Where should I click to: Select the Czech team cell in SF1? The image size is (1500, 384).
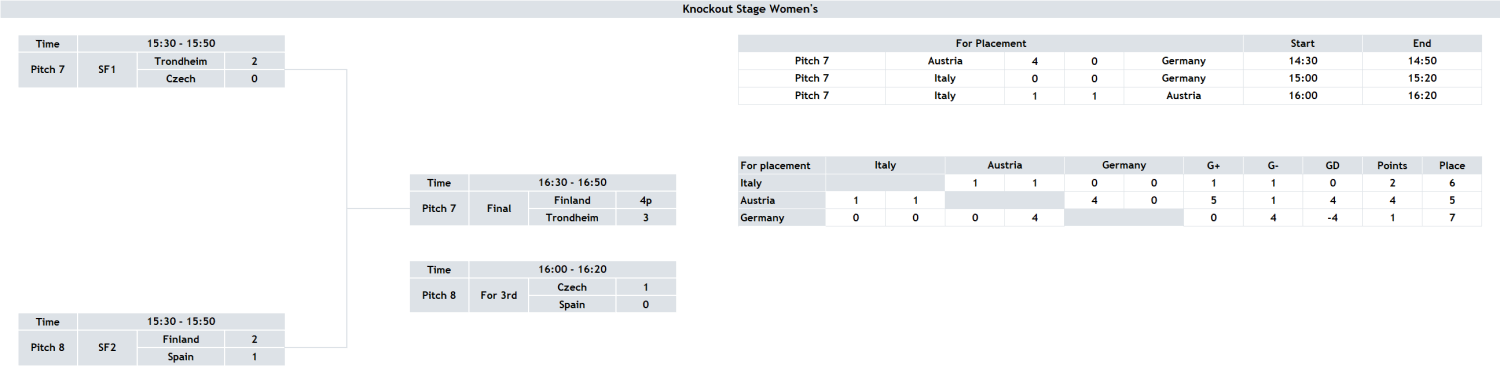pos(180,78)
